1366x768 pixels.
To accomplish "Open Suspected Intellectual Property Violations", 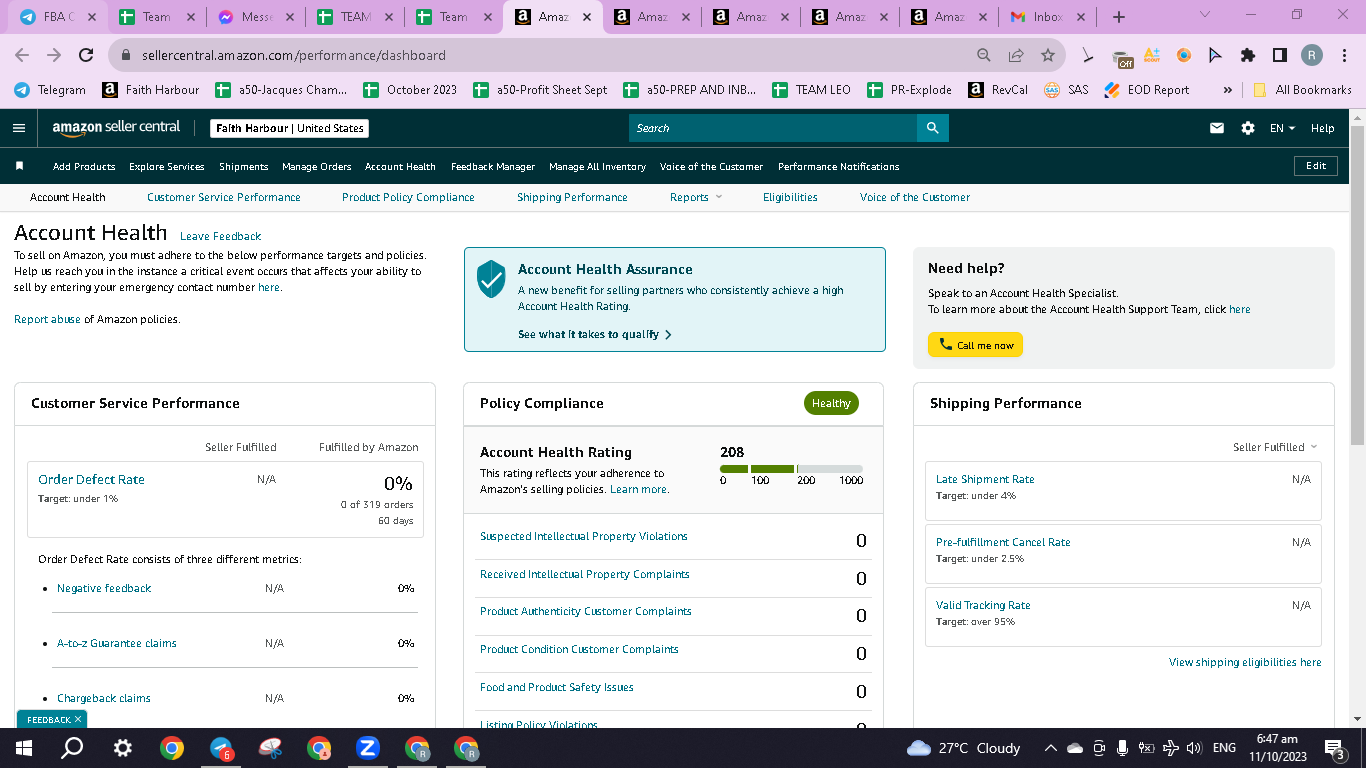I will (x=584, y=536).
